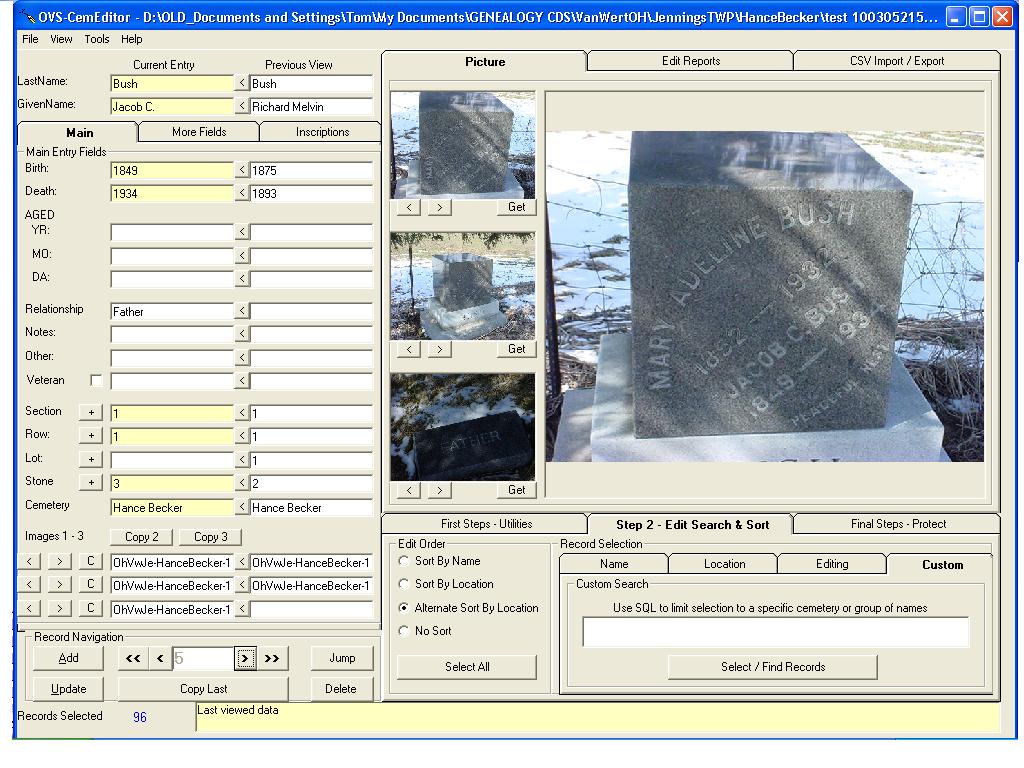Open Final Steps - Protect tab
This screenshot has height=768, width=1024.
coord(898,524)
